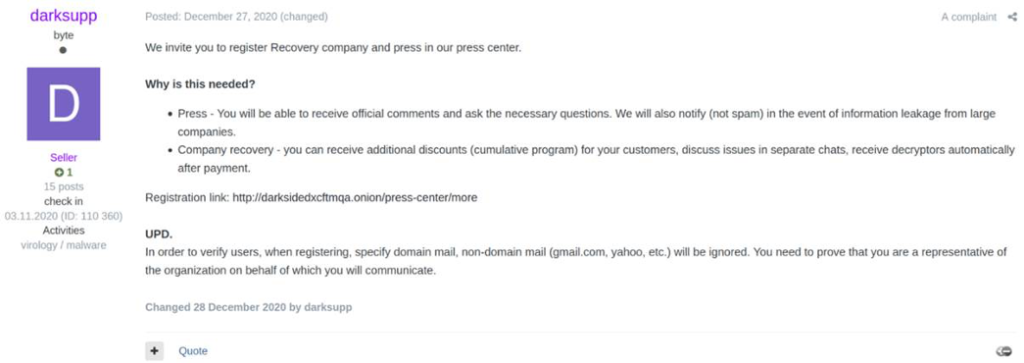Open the darkside onion registration link

click(355, 197)
